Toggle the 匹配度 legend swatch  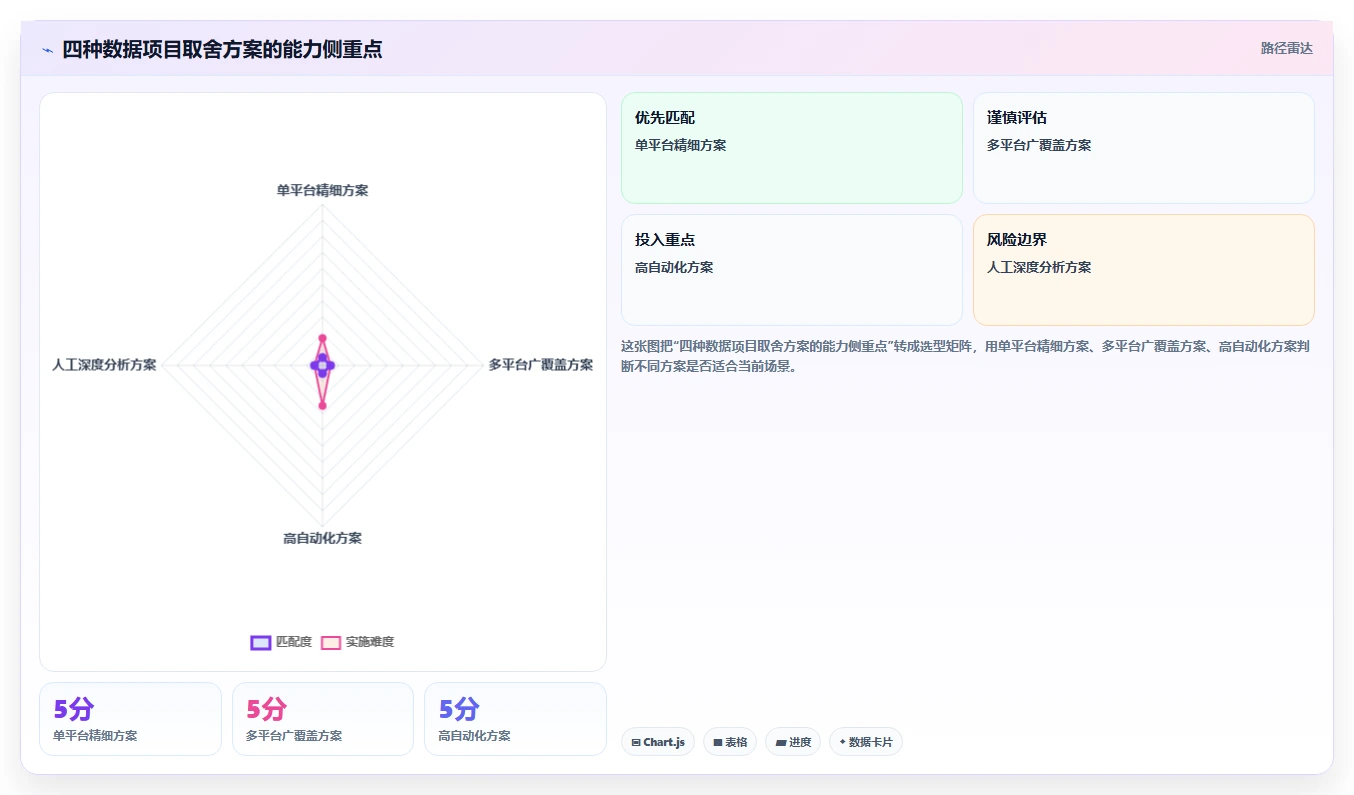point(261,642)
